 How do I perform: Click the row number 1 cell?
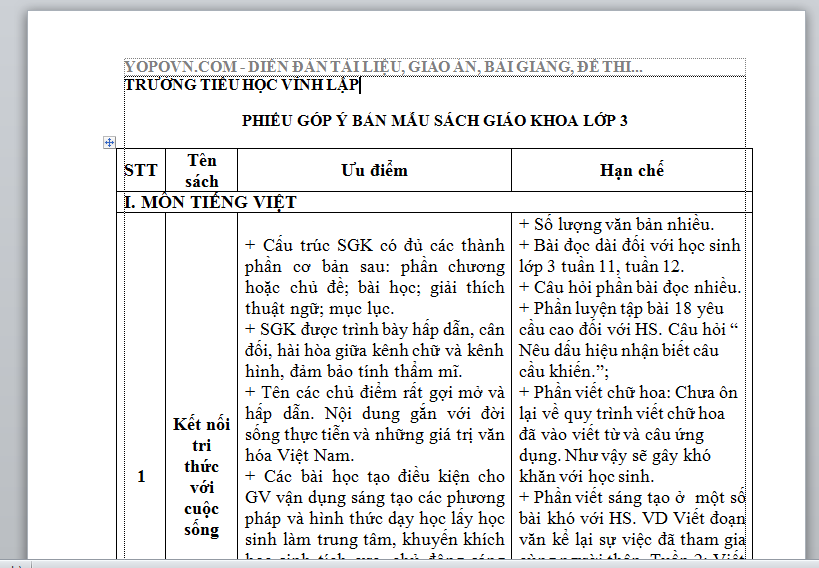pos(141,476)
